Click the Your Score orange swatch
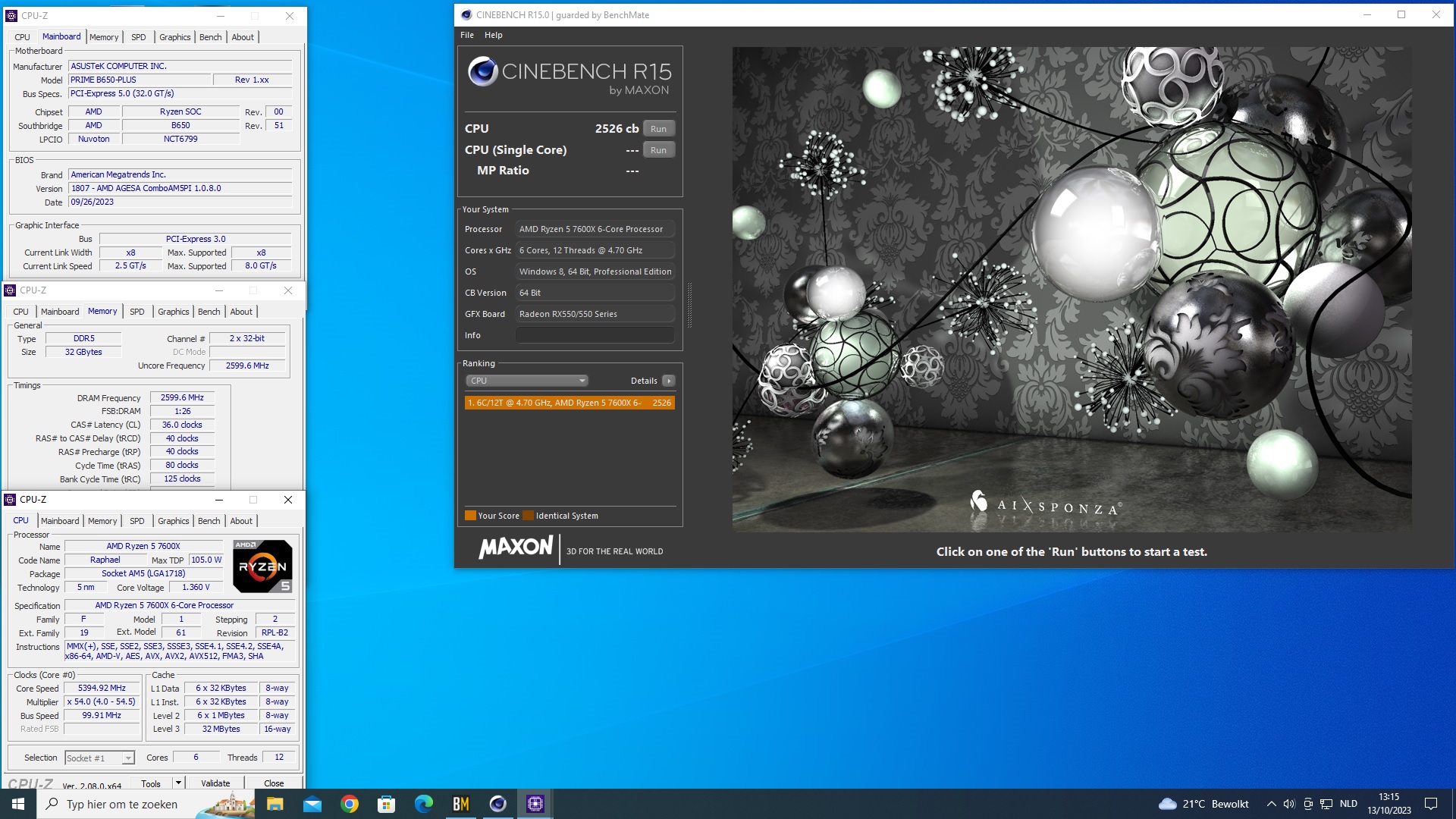The height and width of the screenshot is (819, 1456). pyautogui.click(x=470, y=516)
